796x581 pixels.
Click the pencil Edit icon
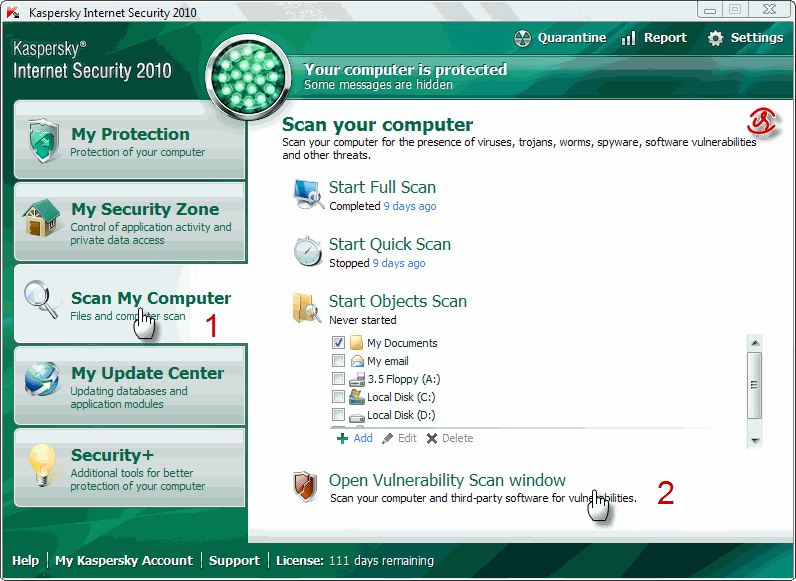(x=387, y=438)
